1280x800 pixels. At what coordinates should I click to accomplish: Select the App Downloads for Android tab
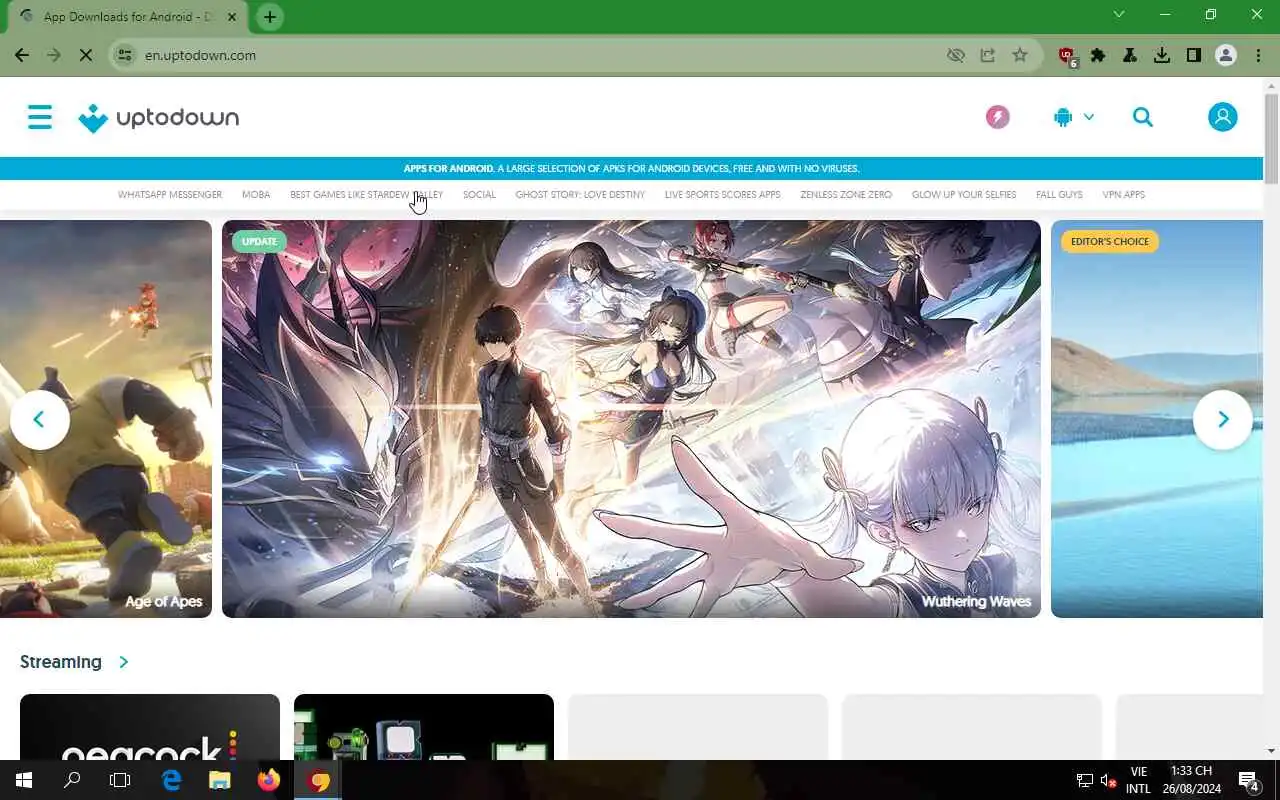click(128, 17)
